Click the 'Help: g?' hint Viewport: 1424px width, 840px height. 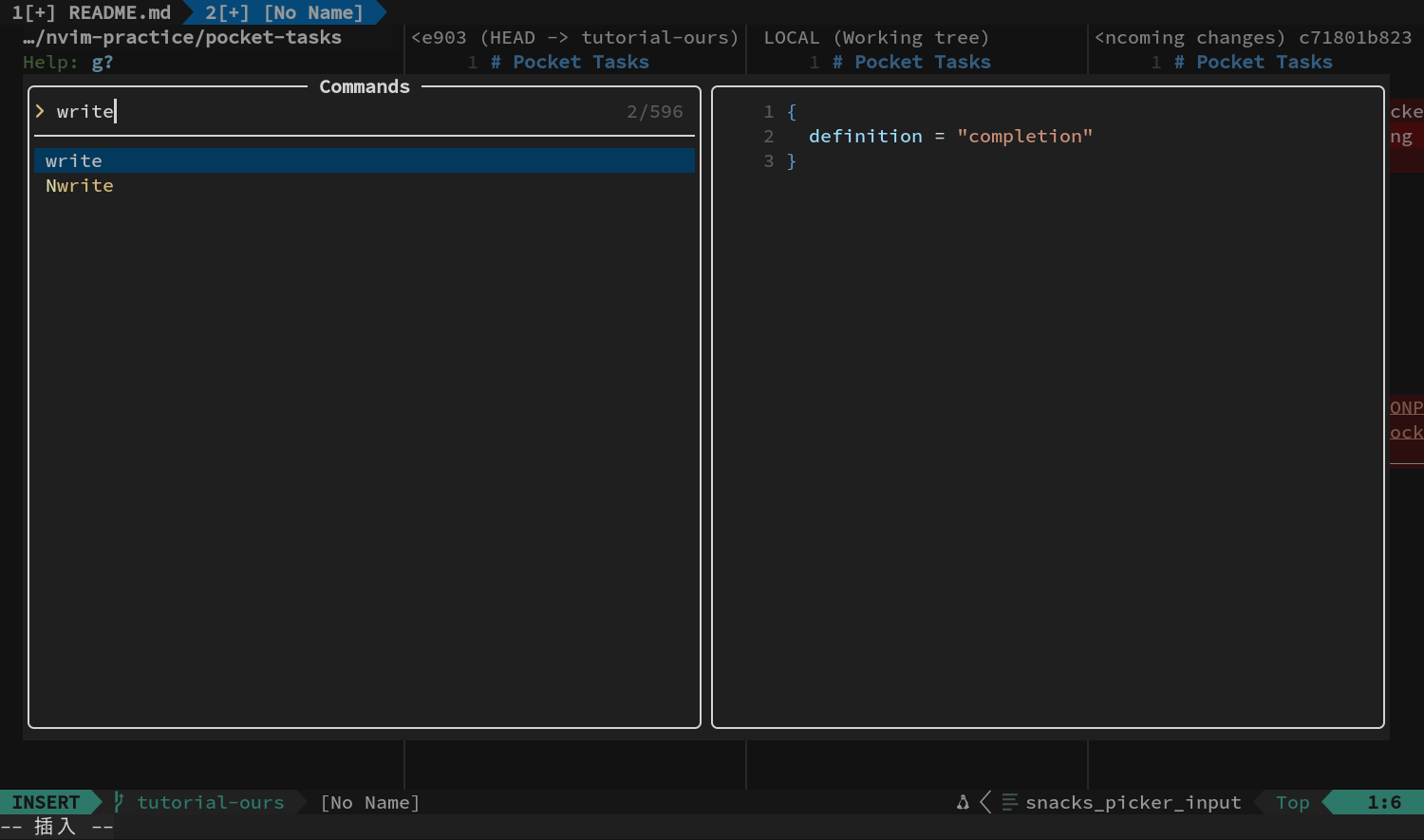tap(68, 62)
